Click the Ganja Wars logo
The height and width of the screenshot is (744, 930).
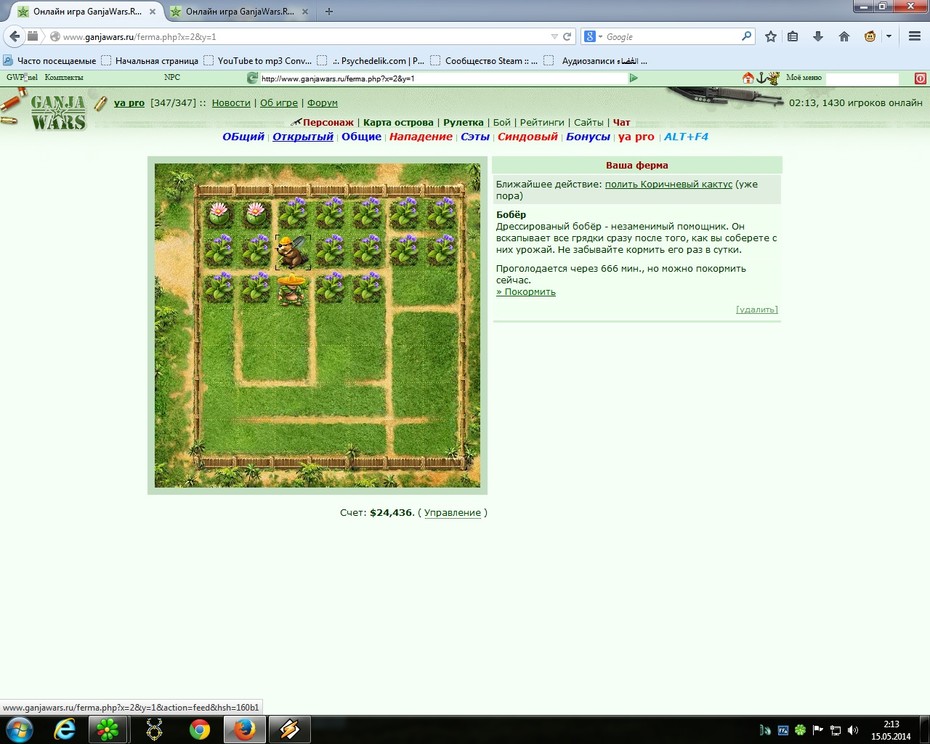[x=58, y=112]
